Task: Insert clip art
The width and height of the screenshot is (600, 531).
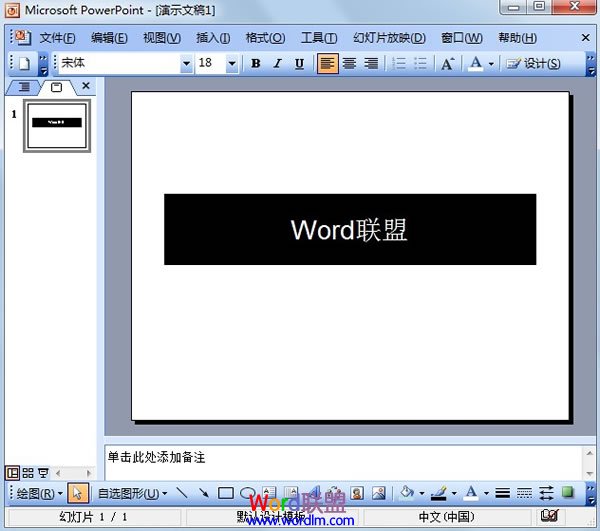Action: point(357,493)
